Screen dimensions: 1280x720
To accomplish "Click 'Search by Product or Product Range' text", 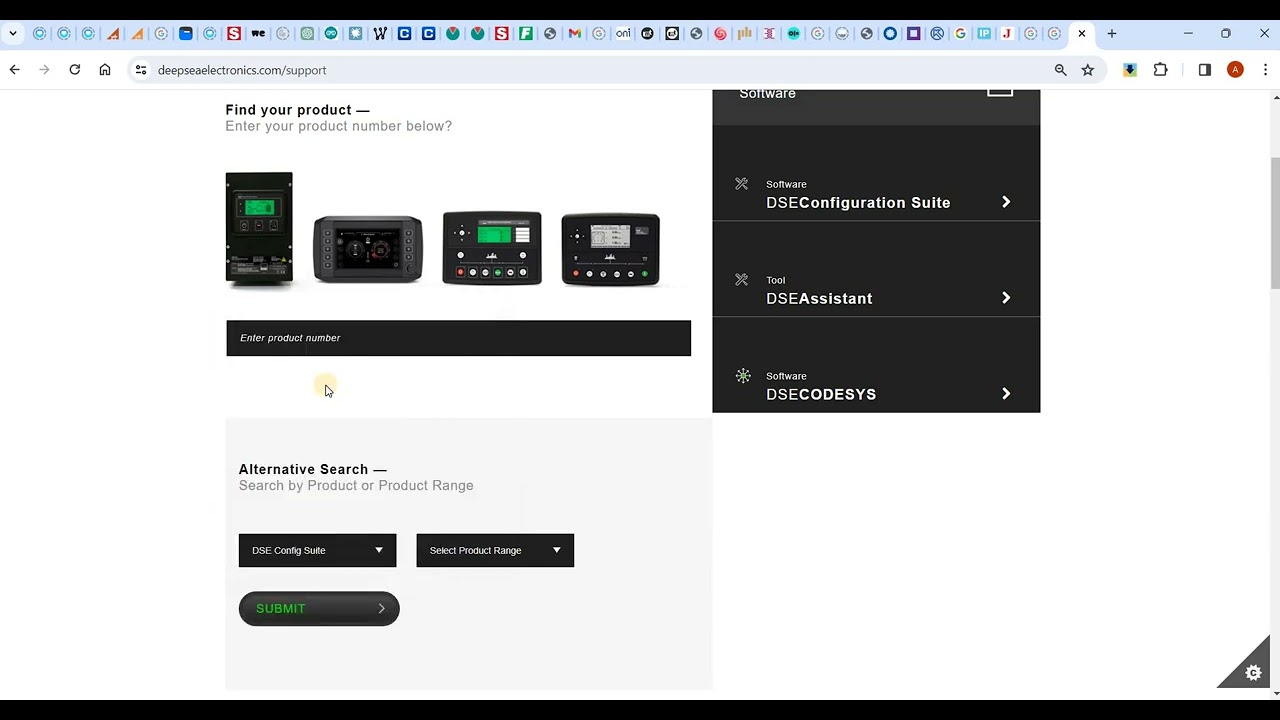I will [x=356, y=486].
